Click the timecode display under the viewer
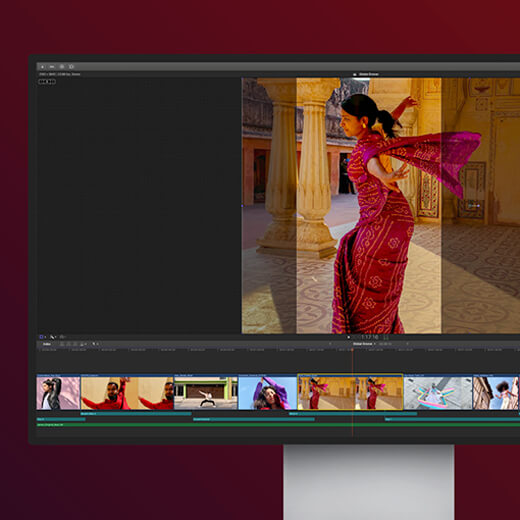The width and height of the screenshot is (520, 520). coord(370,337)
